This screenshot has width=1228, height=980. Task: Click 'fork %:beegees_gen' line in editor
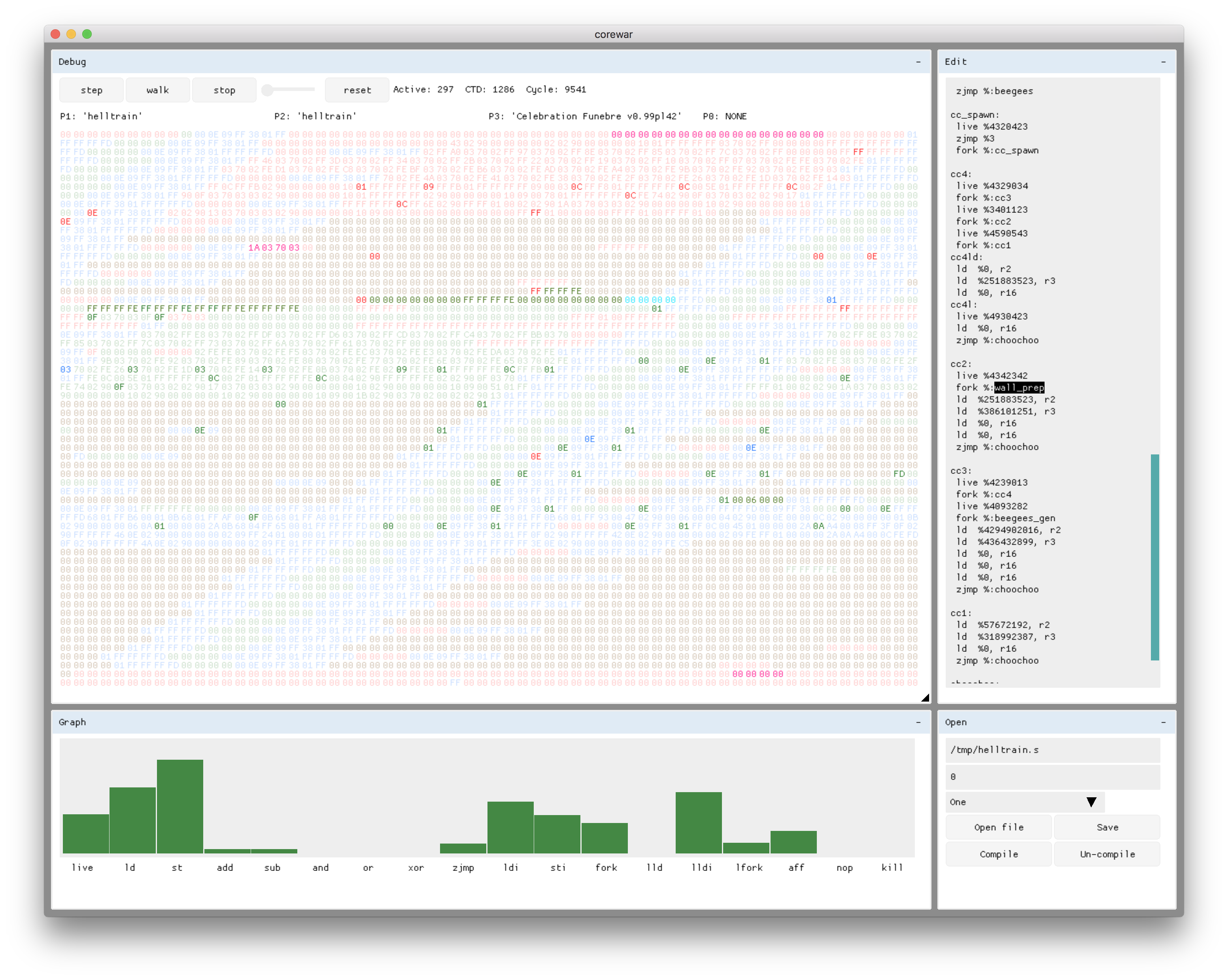tap(1005, 518)
